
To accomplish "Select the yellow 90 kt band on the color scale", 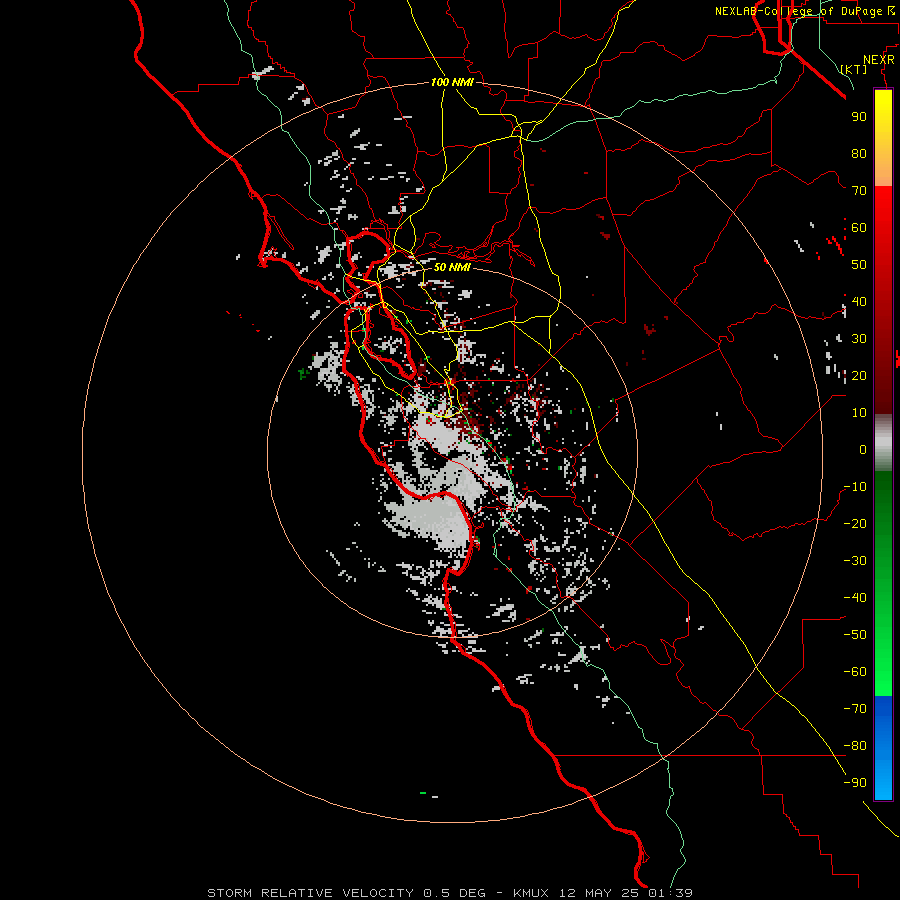I will (x=883, y=117).
